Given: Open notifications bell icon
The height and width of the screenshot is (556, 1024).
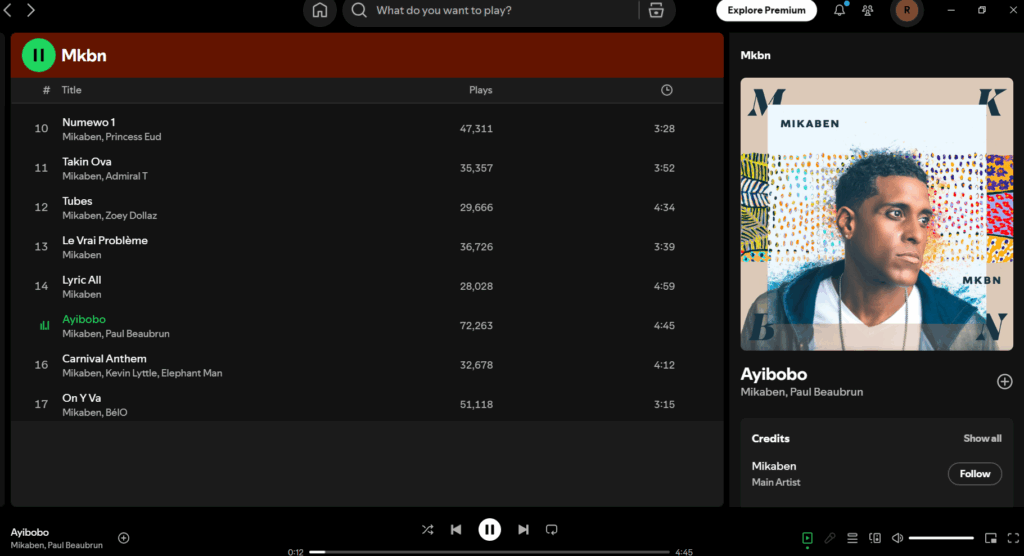Looking at the screenshot, I should (x=839, y=10).
